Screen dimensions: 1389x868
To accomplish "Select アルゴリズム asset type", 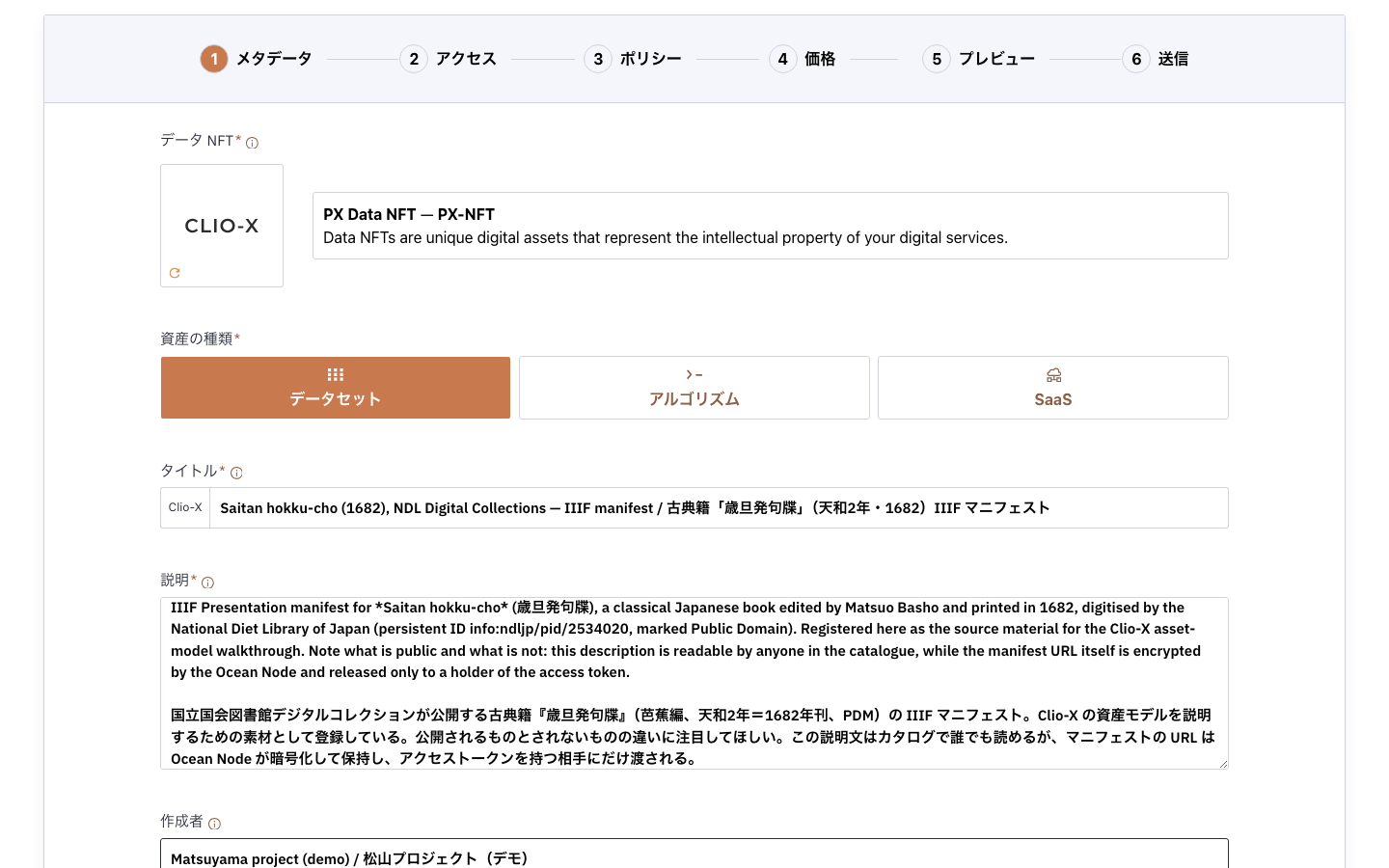I will coord(694,388).
